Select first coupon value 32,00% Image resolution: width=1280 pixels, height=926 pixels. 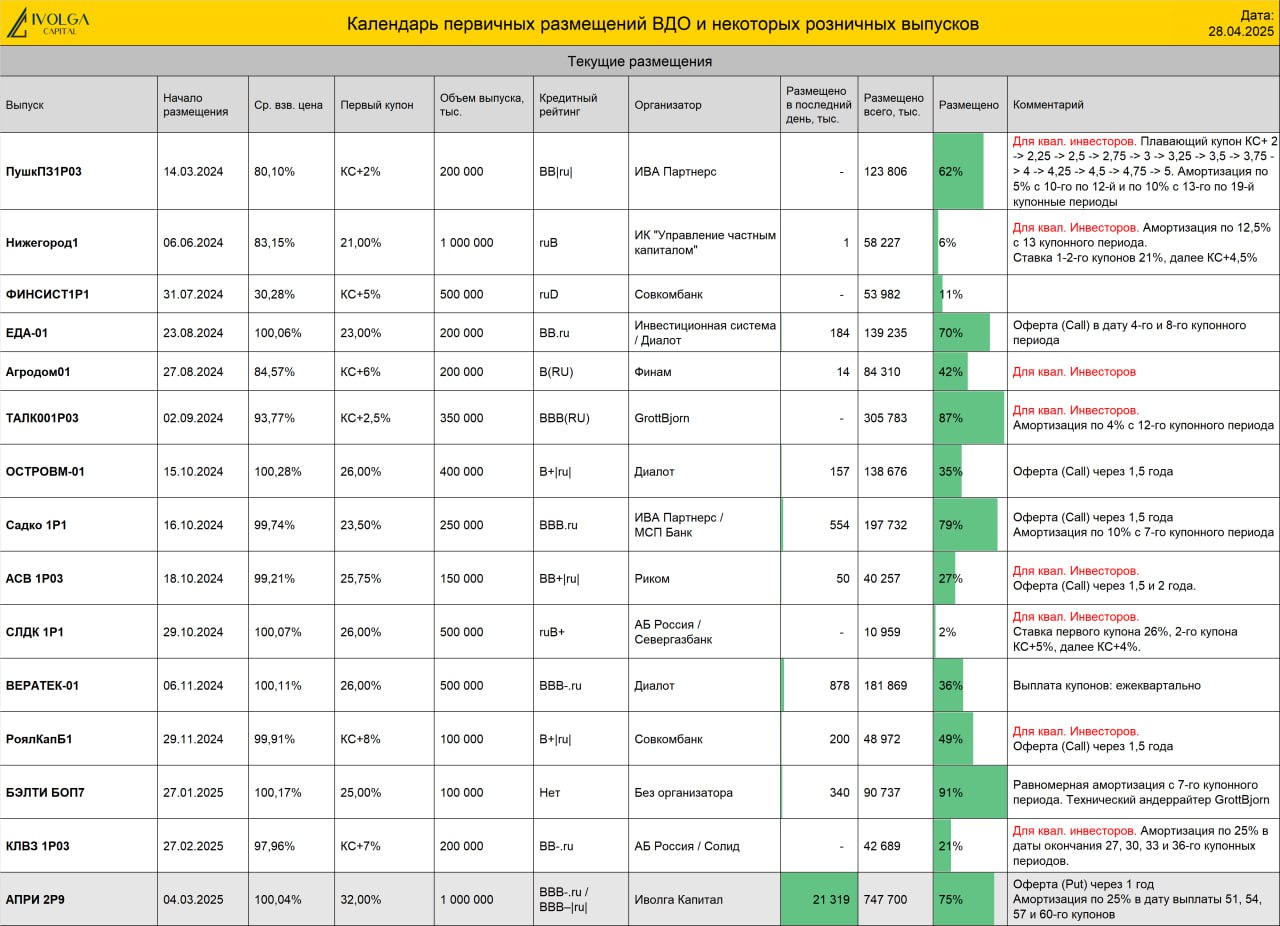click(x=360, y=899)
